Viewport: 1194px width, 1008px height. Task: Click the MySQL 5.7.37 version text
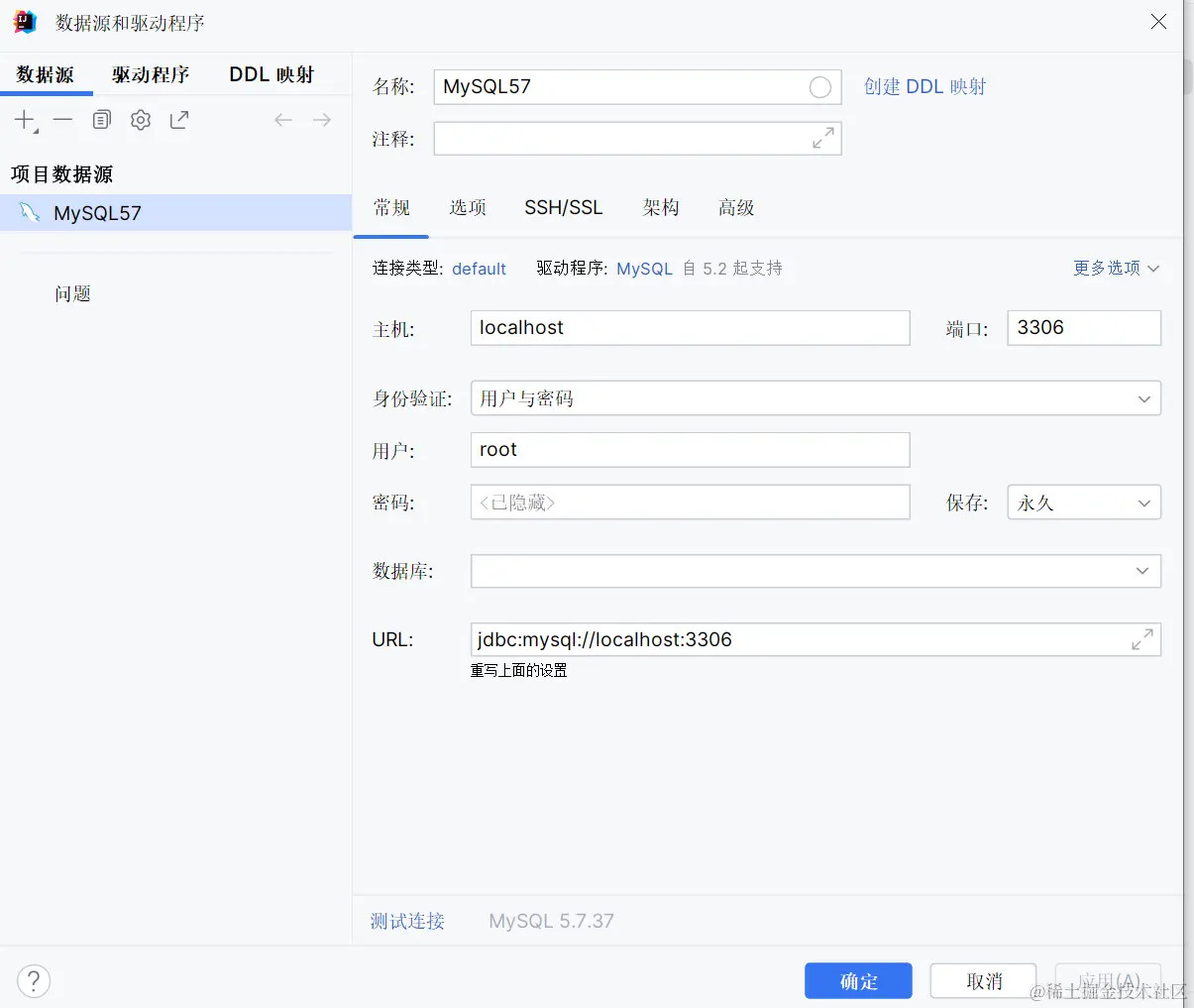click(551, 921)
